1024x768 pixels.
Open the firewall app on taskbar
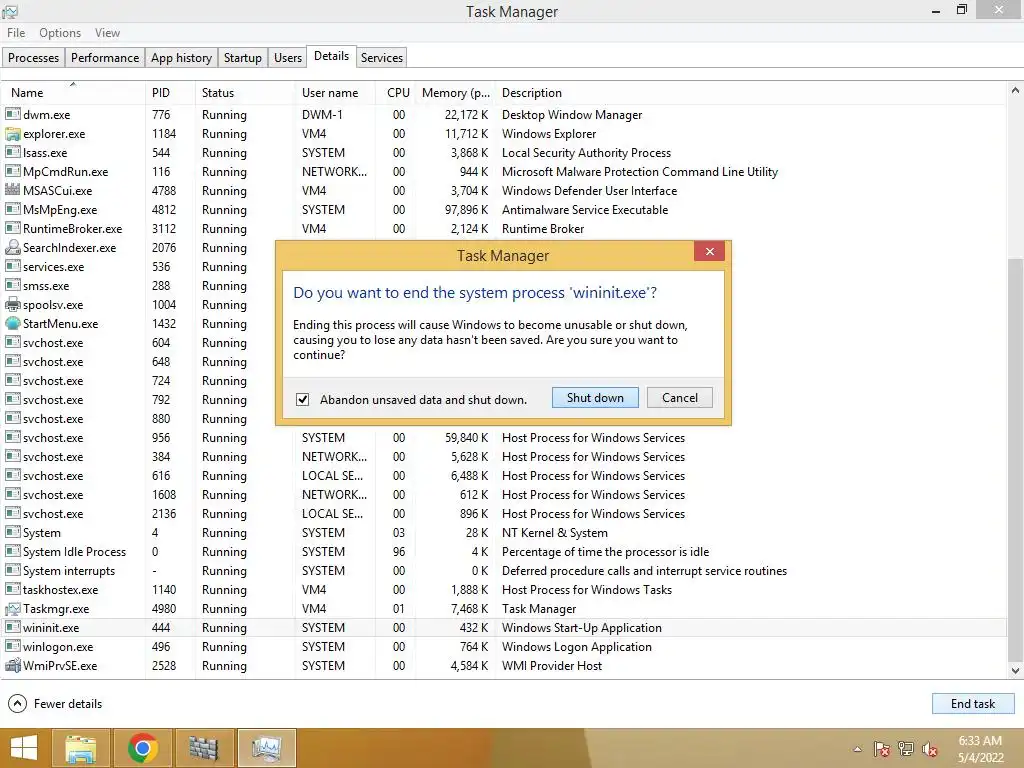point(203,748)
